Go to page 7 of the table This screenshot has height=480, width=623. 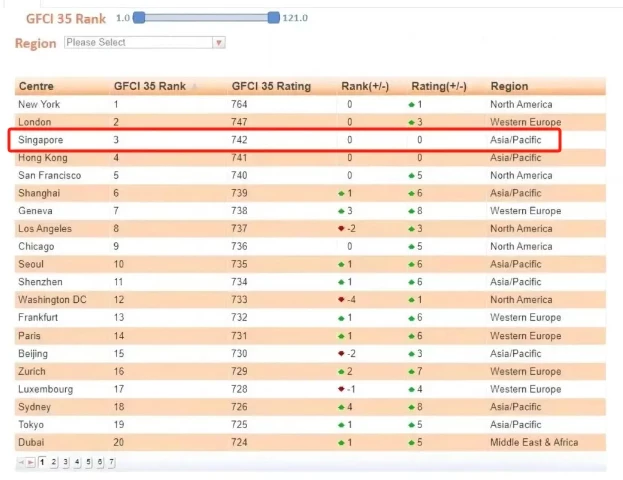click(112, 462)
